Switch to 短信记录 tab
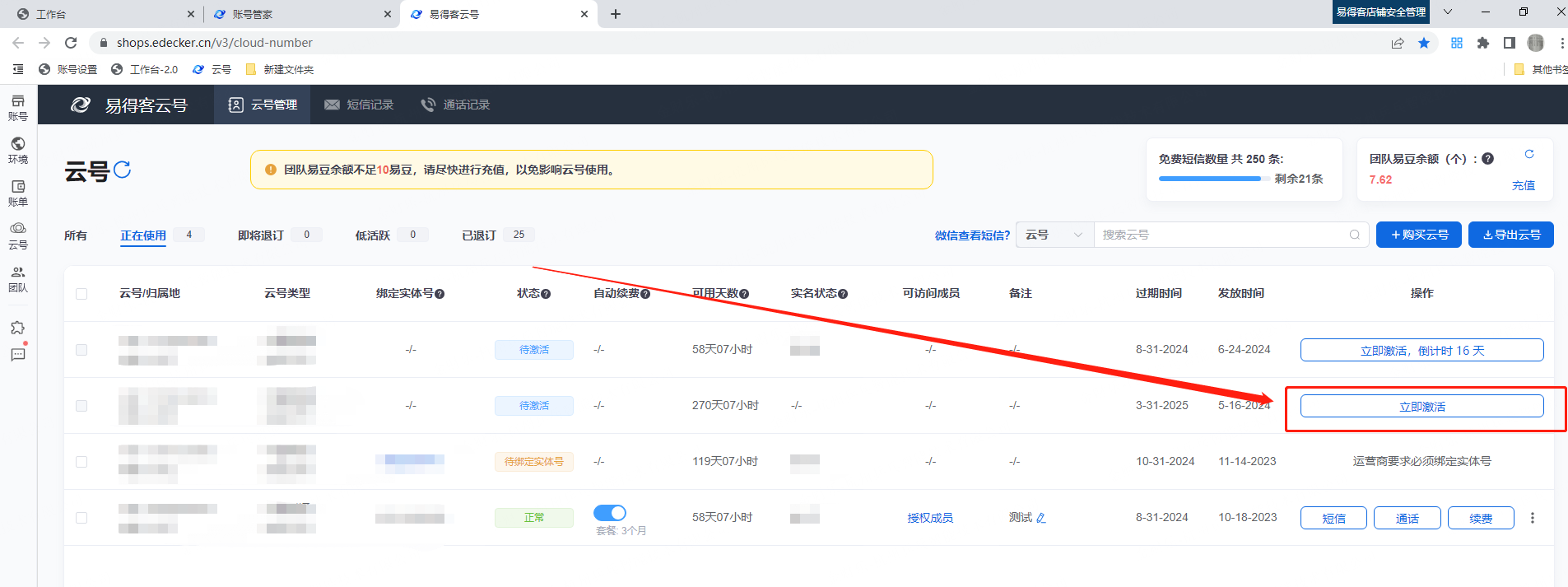This screenshot has height=587, width=1568. 359,105
